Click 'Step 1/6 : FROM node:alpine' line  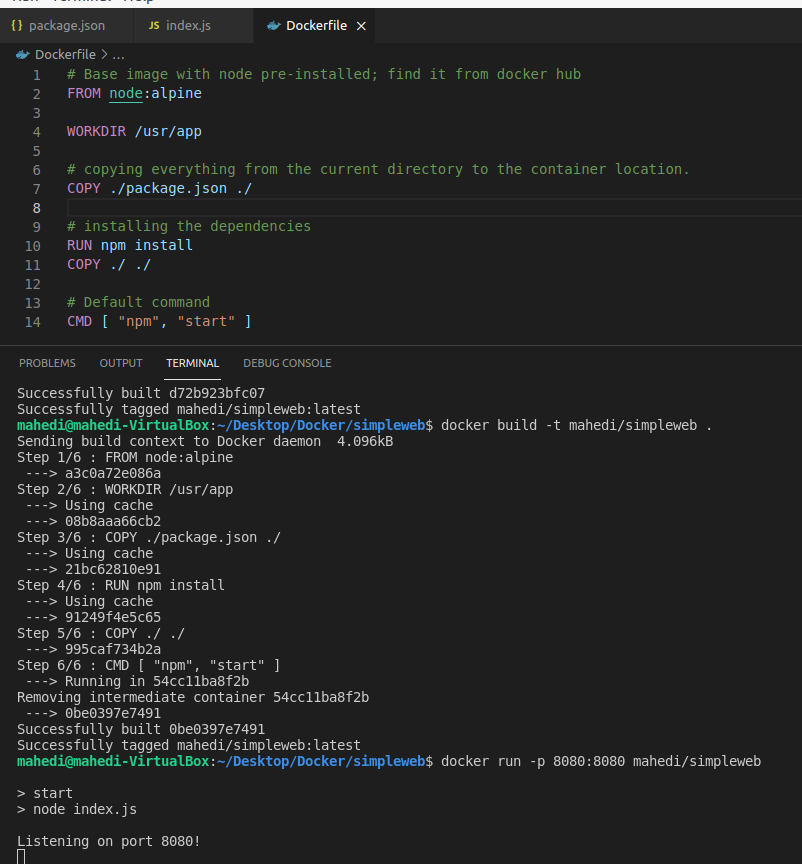point(125,457)
